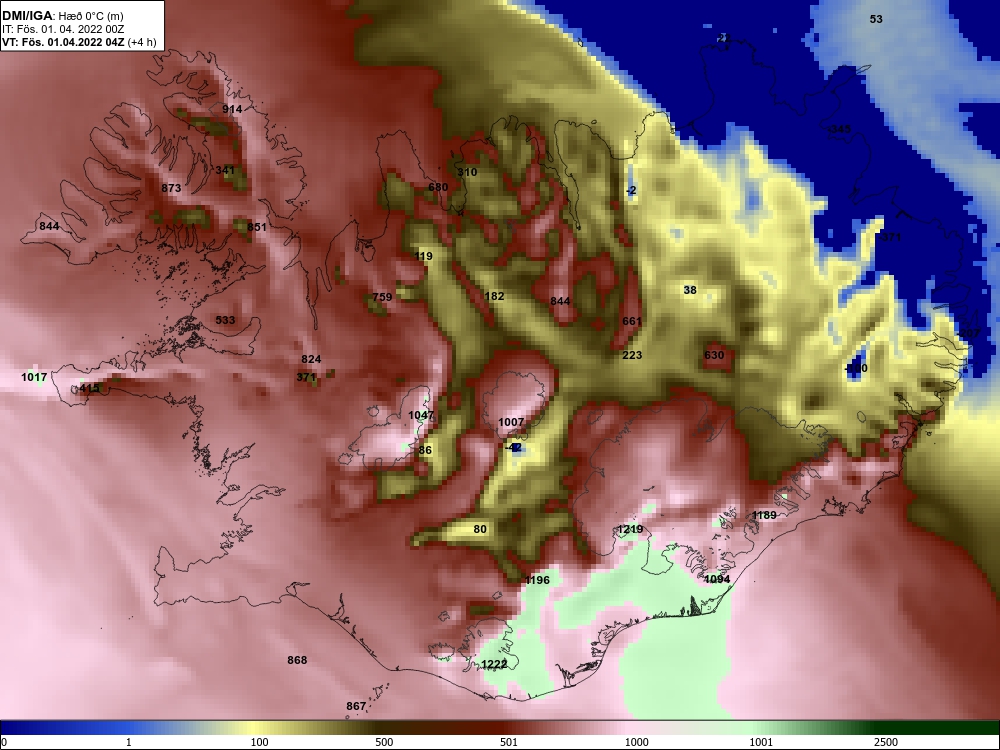Screen dimensions: 1000x750
Task: Click the 1189 height value
Action: [x=764, y=515]
